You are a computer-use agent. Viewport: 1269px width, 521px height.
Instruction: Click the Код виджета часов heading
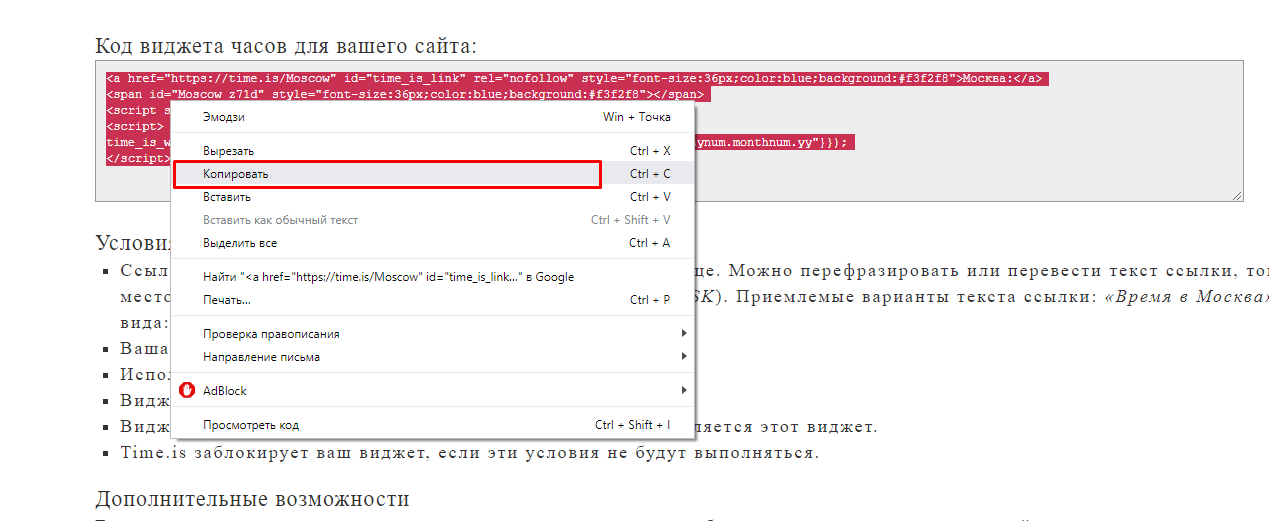pos(286,46)
